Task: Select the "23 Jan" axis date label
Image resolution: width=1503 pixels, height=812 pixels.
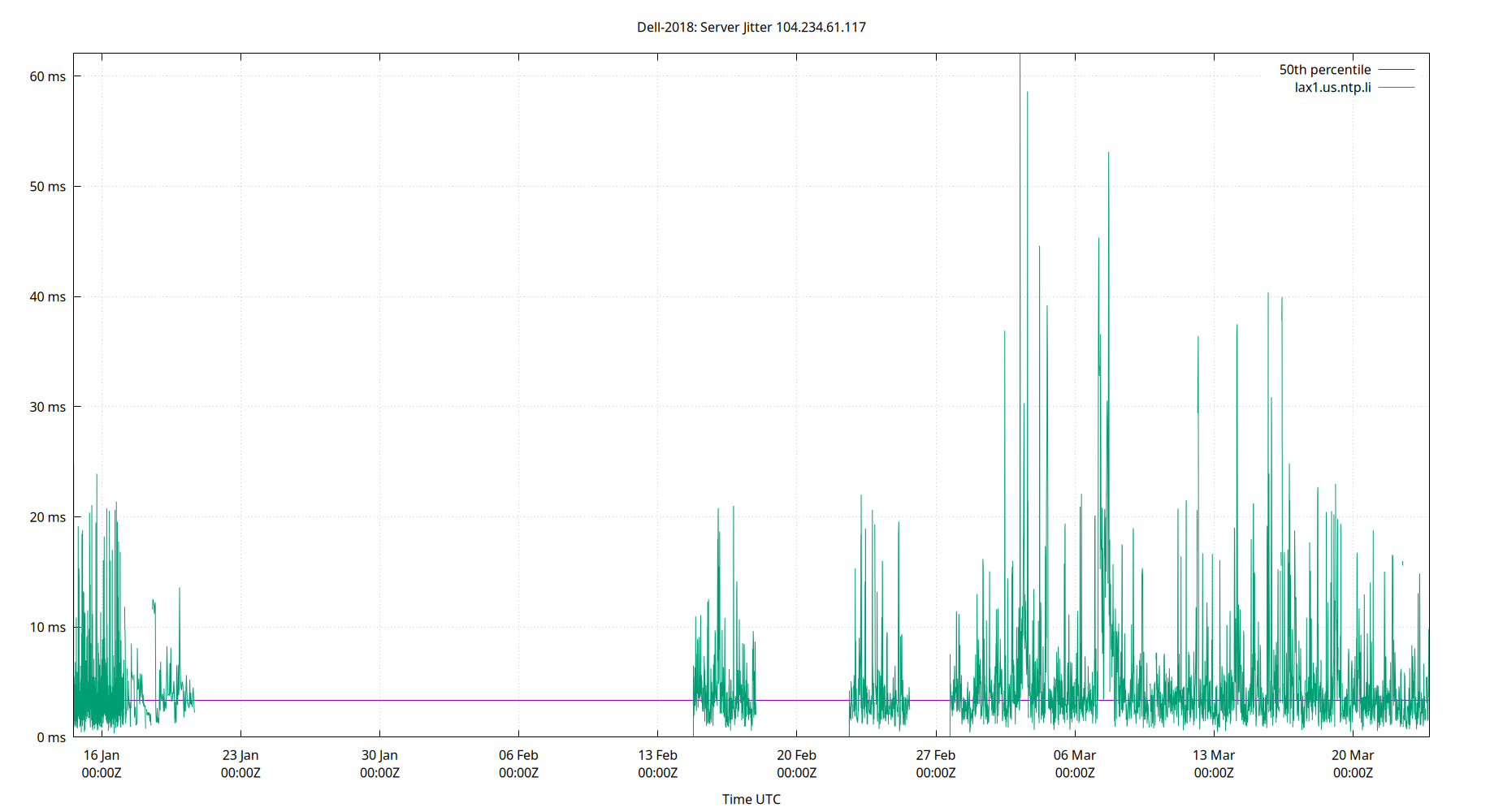Action: pos(240,754)
